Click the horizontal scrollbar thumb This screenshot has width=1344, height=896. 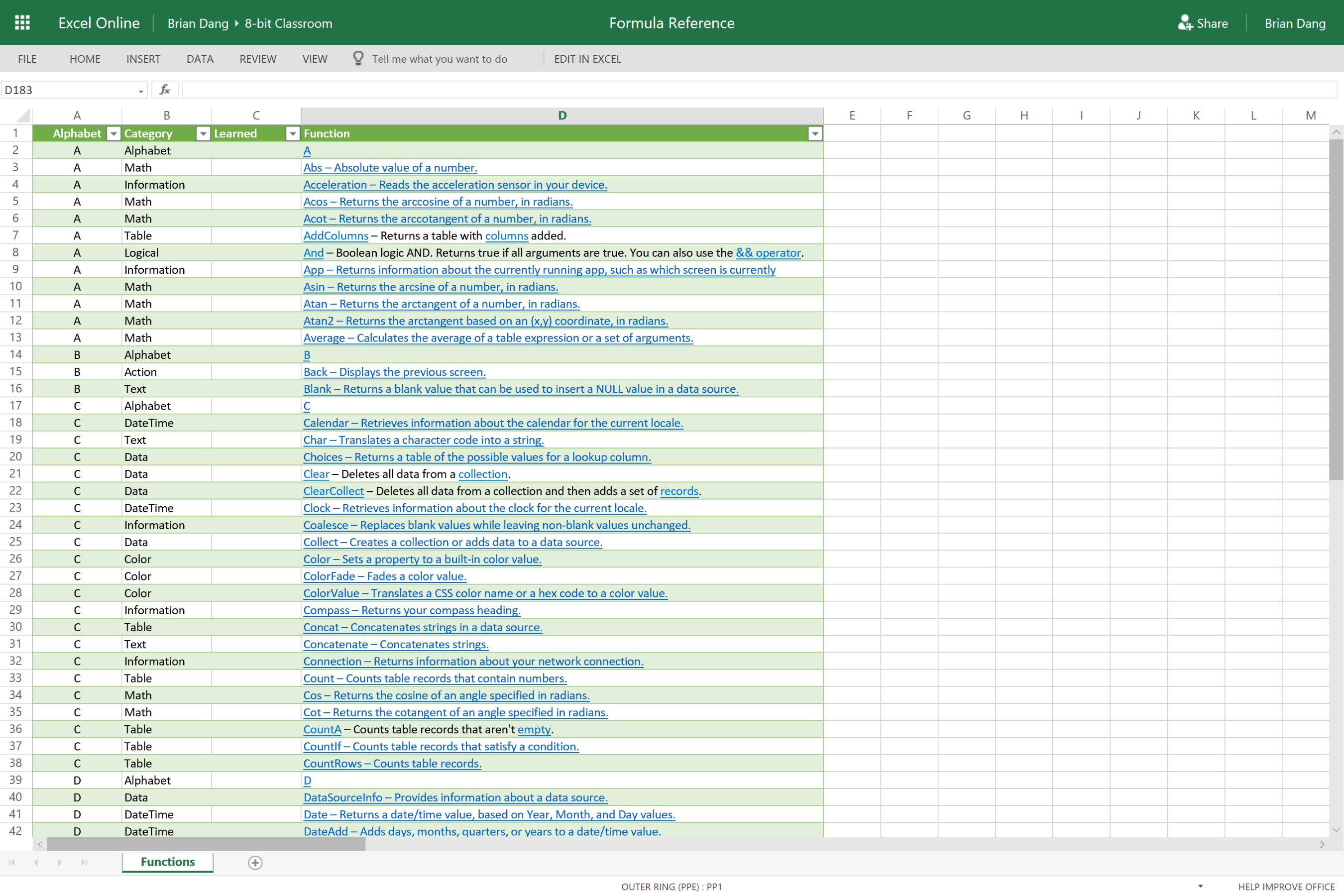click(206, 844)
